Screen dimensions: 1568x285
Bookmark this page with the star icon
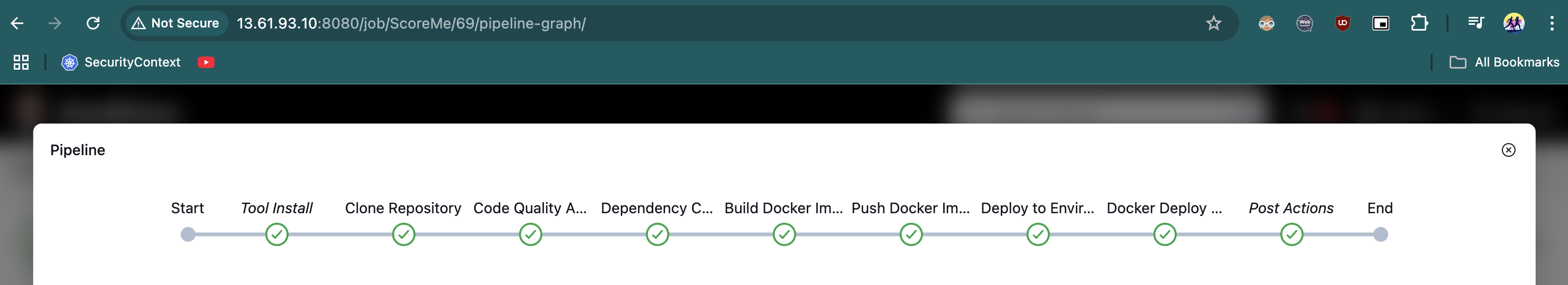click(1214, 24)
